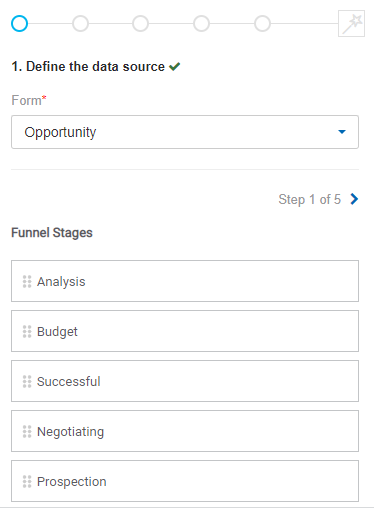This screenshot has height=508, width=374.
Task: Click the Step 1 of 5 label
Action: tap(309, 199)
